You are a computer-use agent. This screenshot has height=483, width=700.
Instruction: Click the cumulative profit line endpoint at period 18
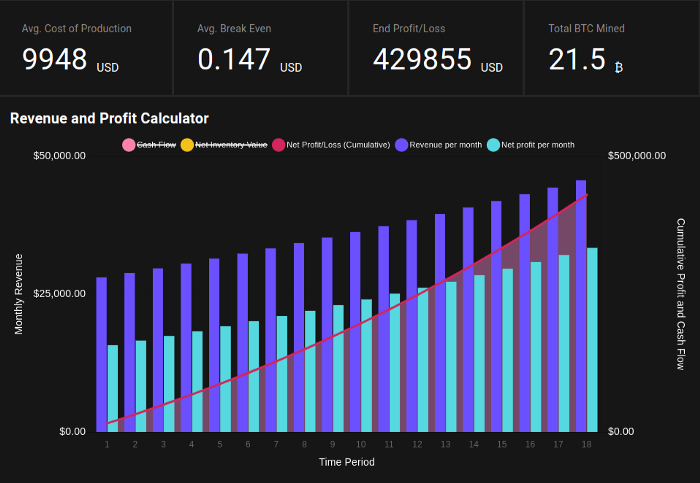(x=587, y=195)
